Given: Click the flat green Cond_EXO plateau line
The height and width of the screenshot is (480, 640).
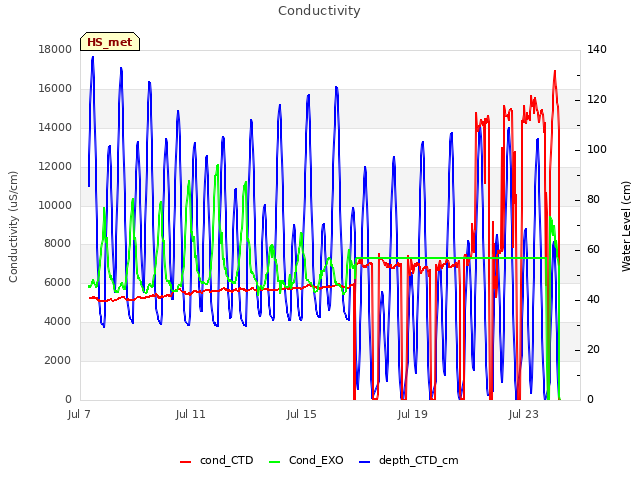Looking at the screenshot, I should click(x=451, y=258).
